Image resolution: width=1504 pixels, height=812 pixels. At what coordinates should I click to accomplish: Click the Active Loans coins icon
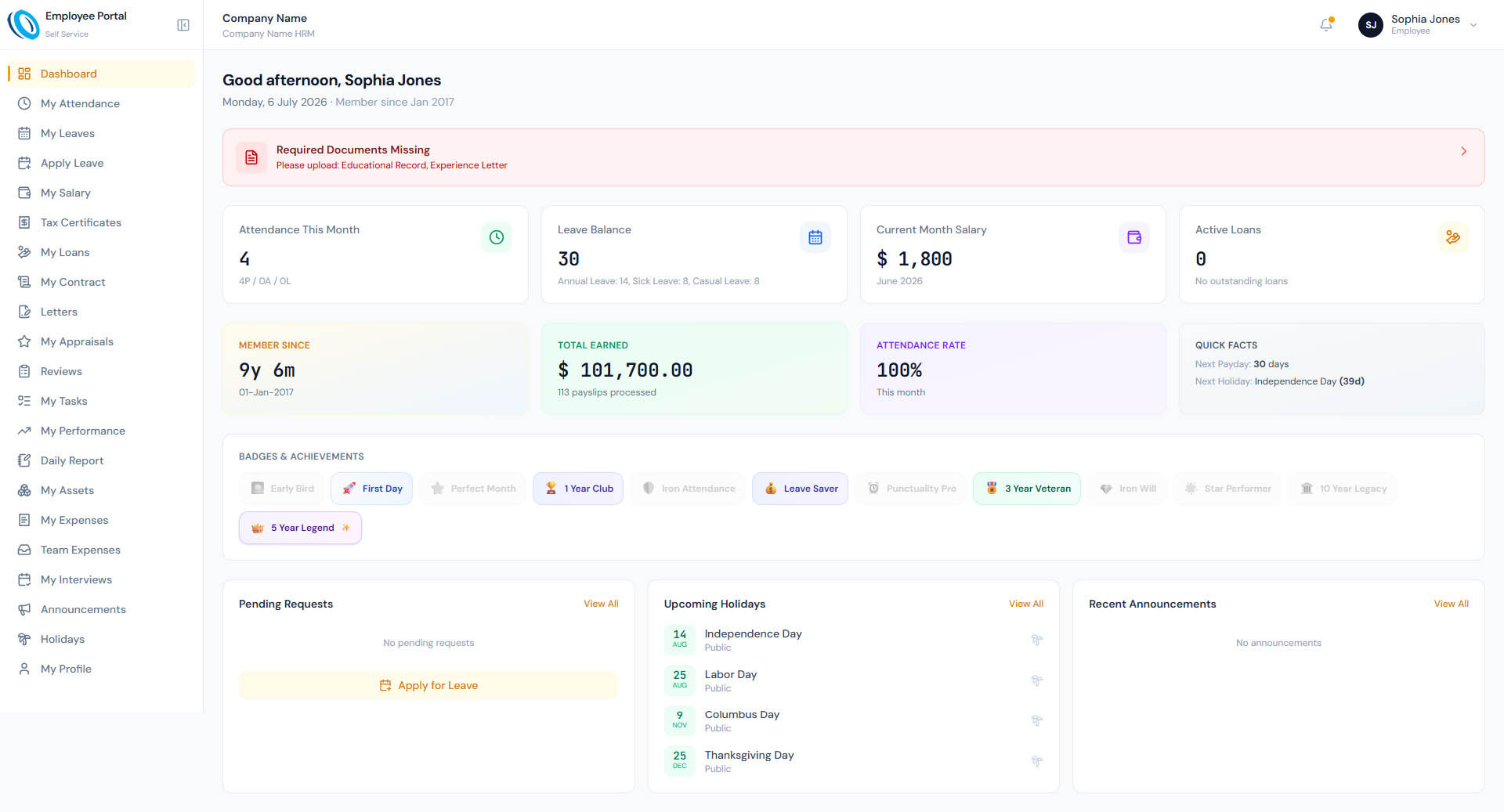coord(1453,237)
